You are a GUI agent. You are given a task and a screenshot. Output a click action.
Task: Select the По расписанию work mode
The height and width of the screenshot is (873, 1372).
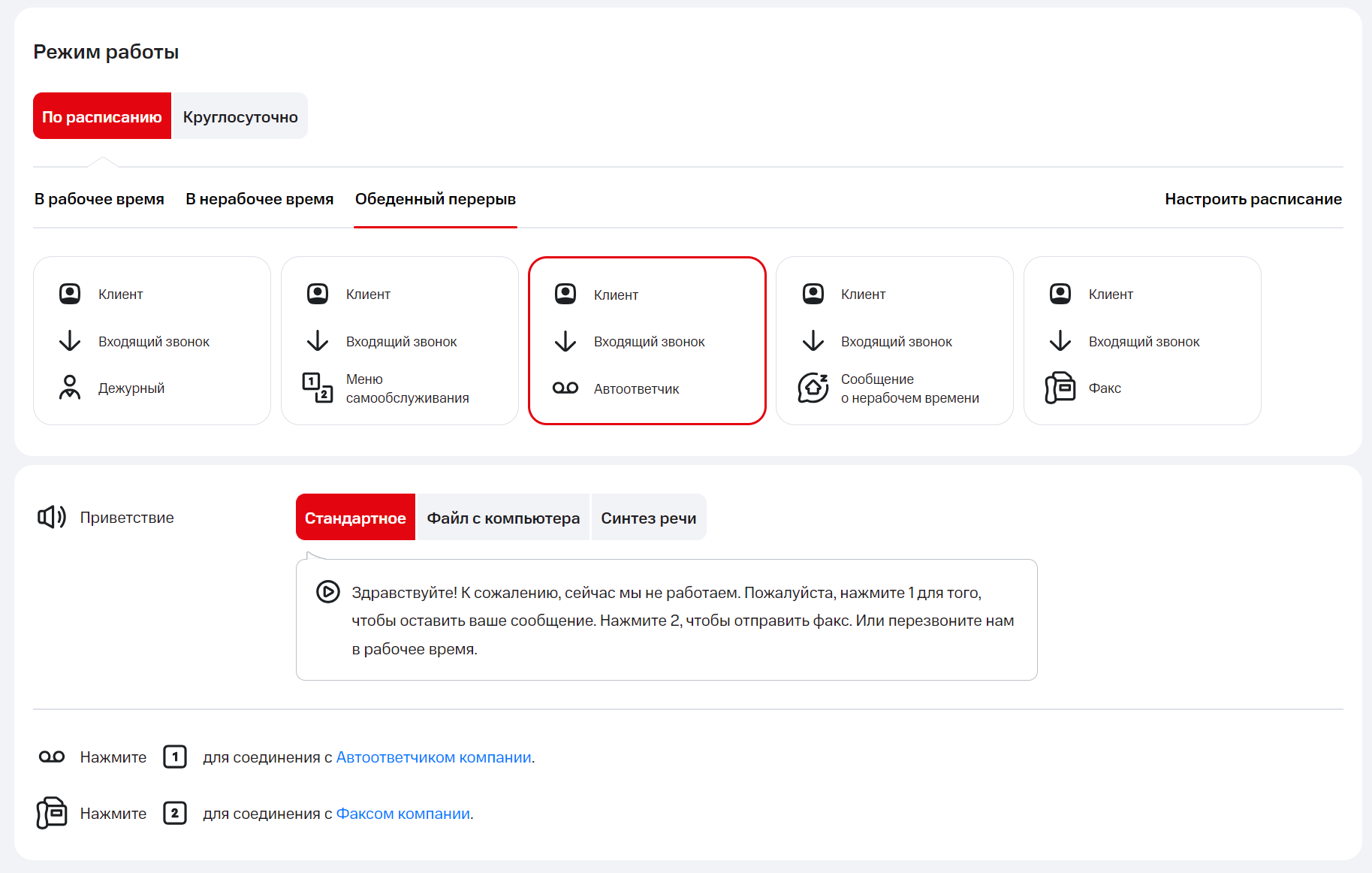[x=102, y=116]
